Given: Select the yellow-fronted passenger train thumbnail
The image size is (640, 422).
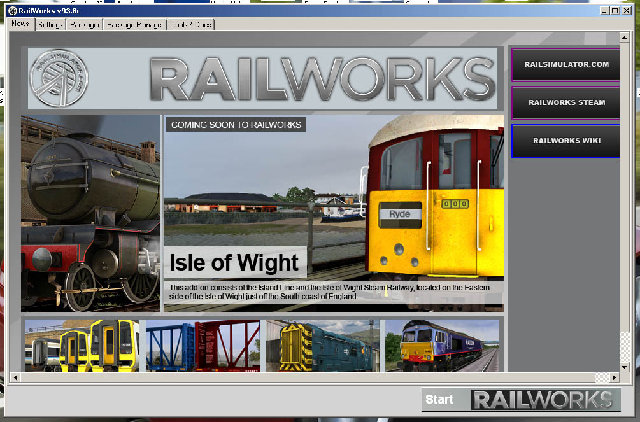Looking at the screenshot, I should [82, 346].
